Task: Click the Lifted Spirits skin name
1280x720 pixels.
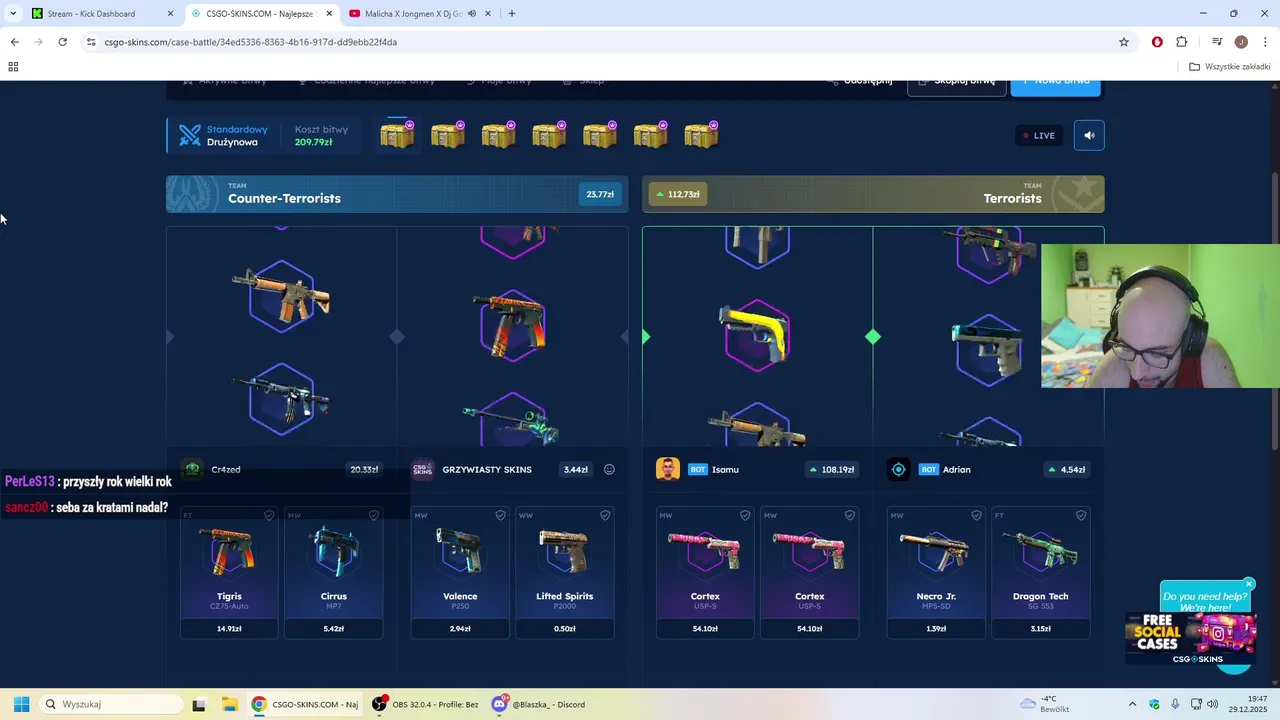Action: click(564, 596)
